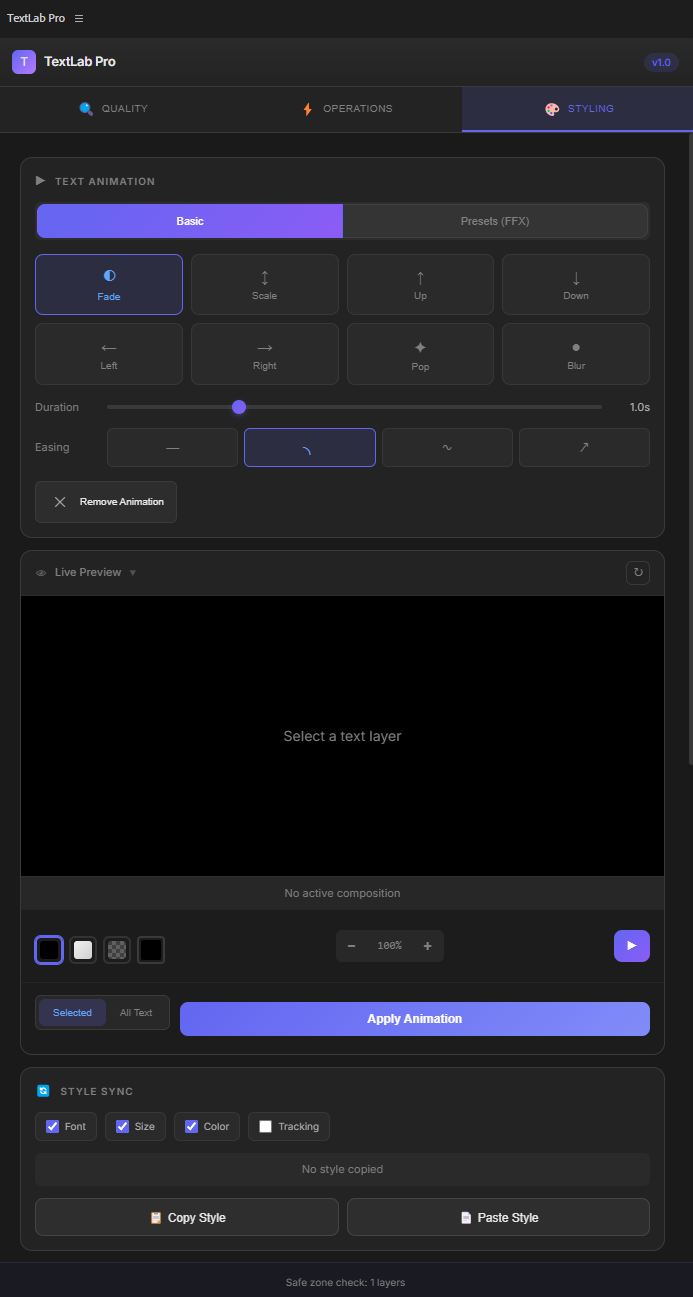Click the Duration slider handle
Viewport: 693px width, 1297px height.
point(239,407)
